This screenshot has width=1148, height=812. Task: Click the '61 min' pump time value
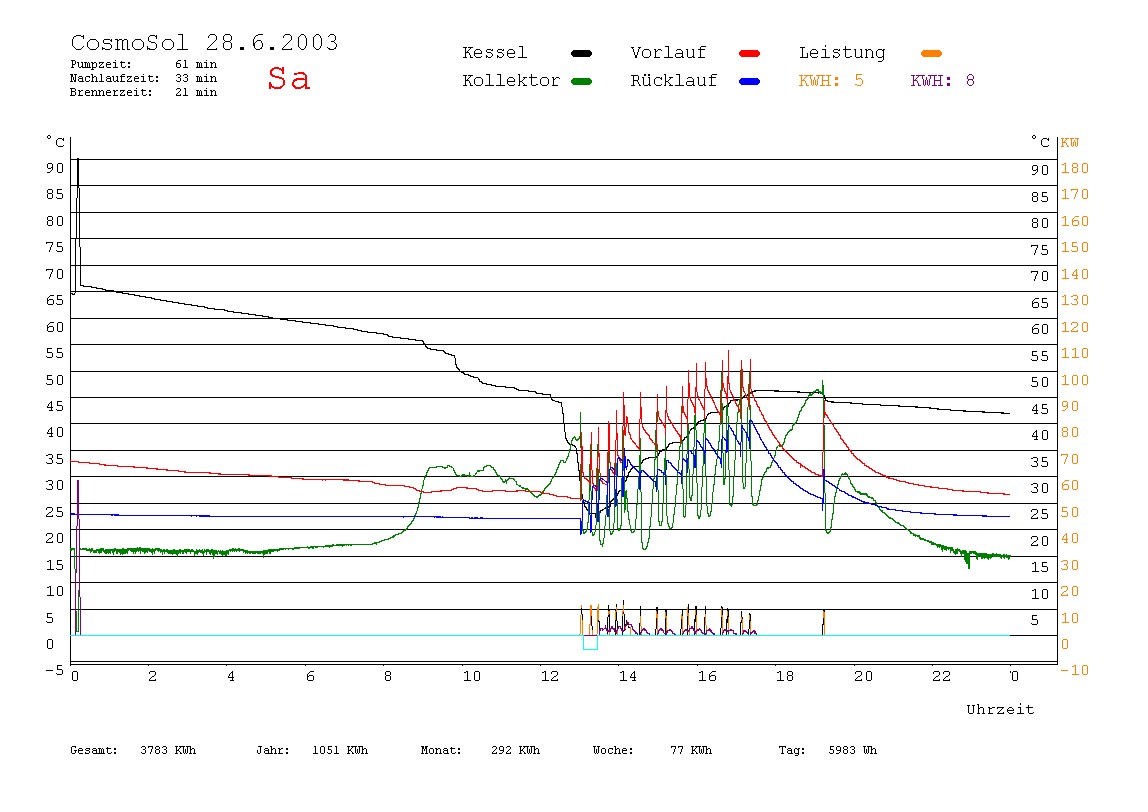click(195, 64)
